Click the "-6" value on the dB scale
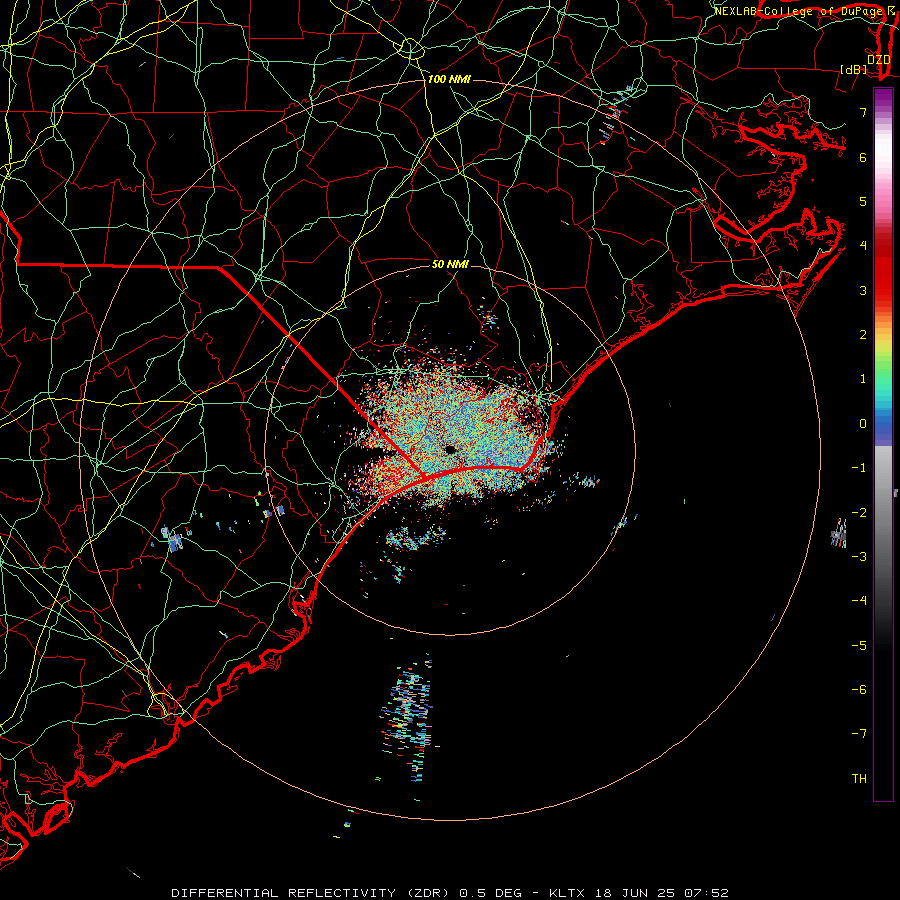Viewport: 900px width, 900px height. click(859, 689)
